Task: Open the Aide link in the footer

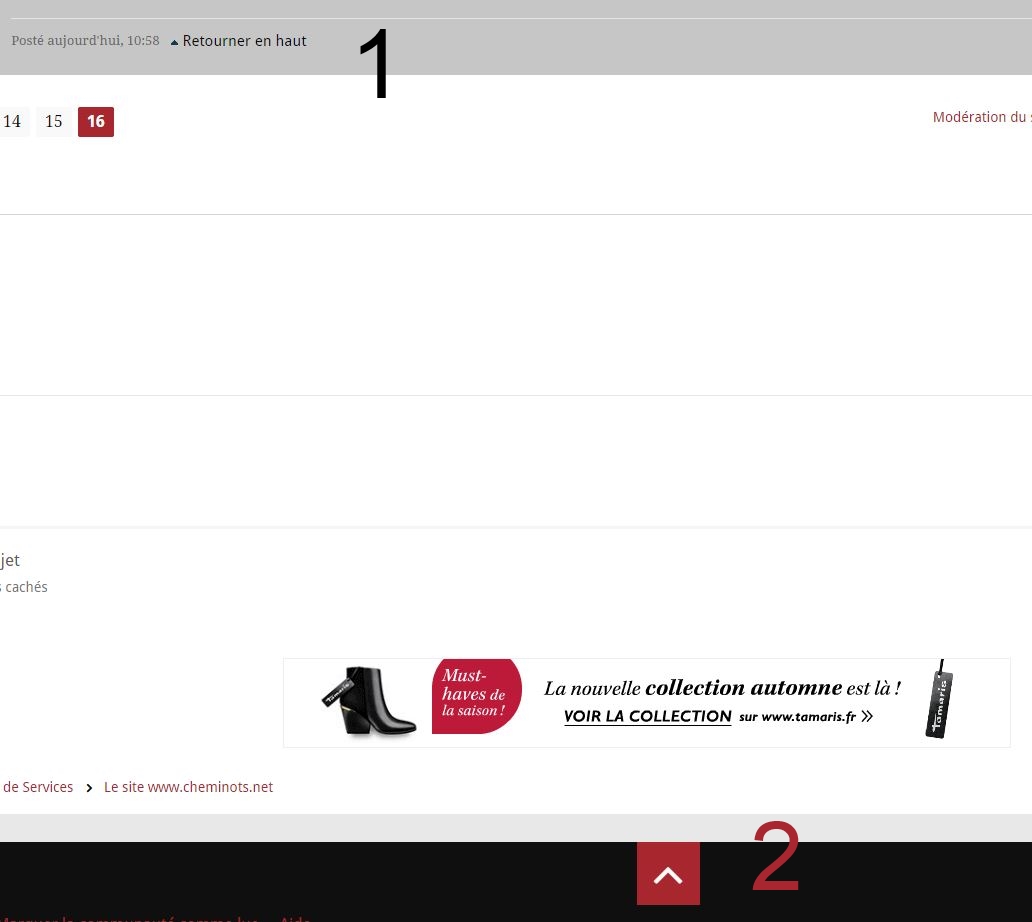Action: point(295,918)
